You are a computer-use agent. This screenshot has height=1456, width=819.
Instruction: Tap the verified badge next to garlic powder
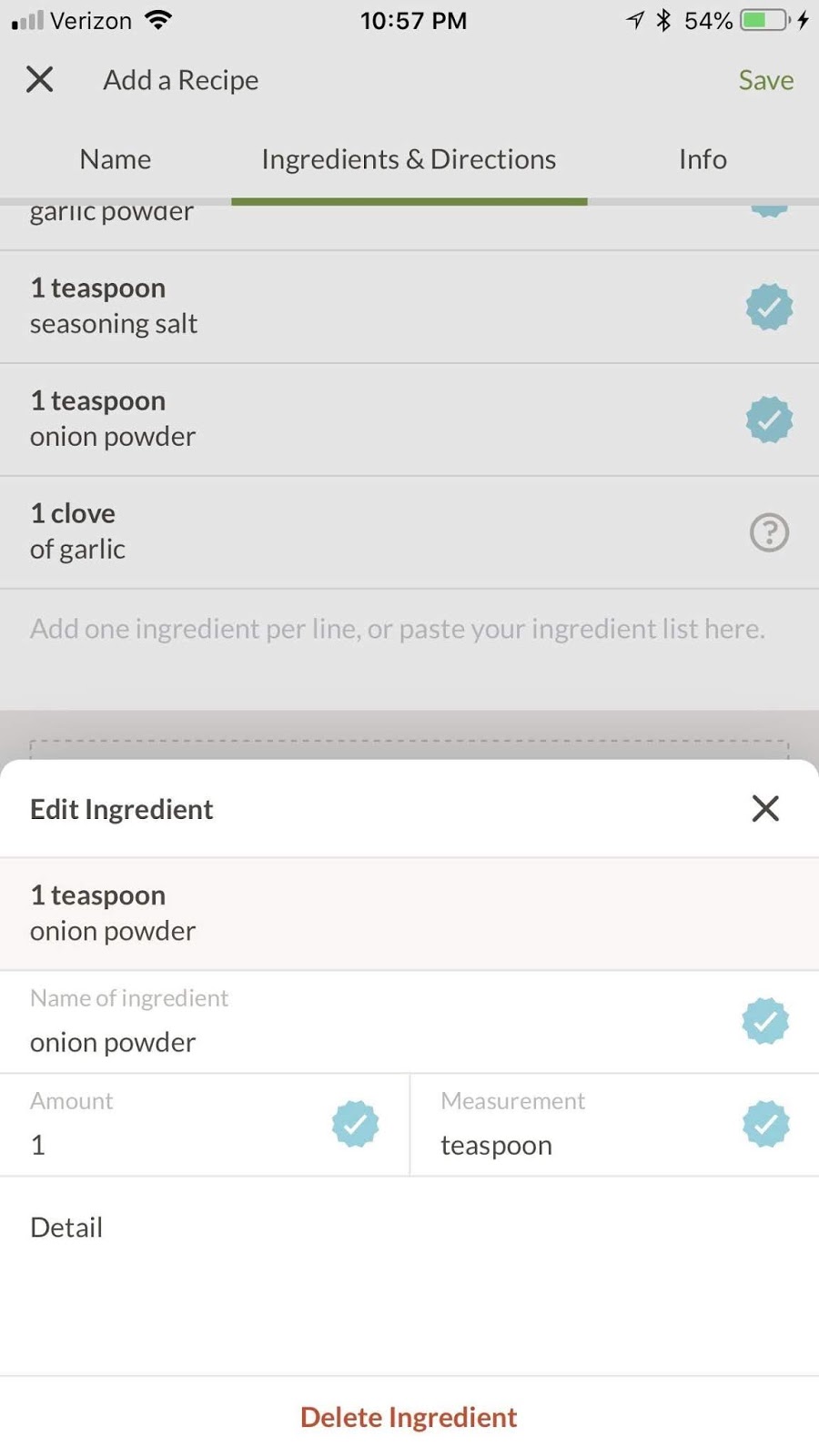click(x=769, y=207)
